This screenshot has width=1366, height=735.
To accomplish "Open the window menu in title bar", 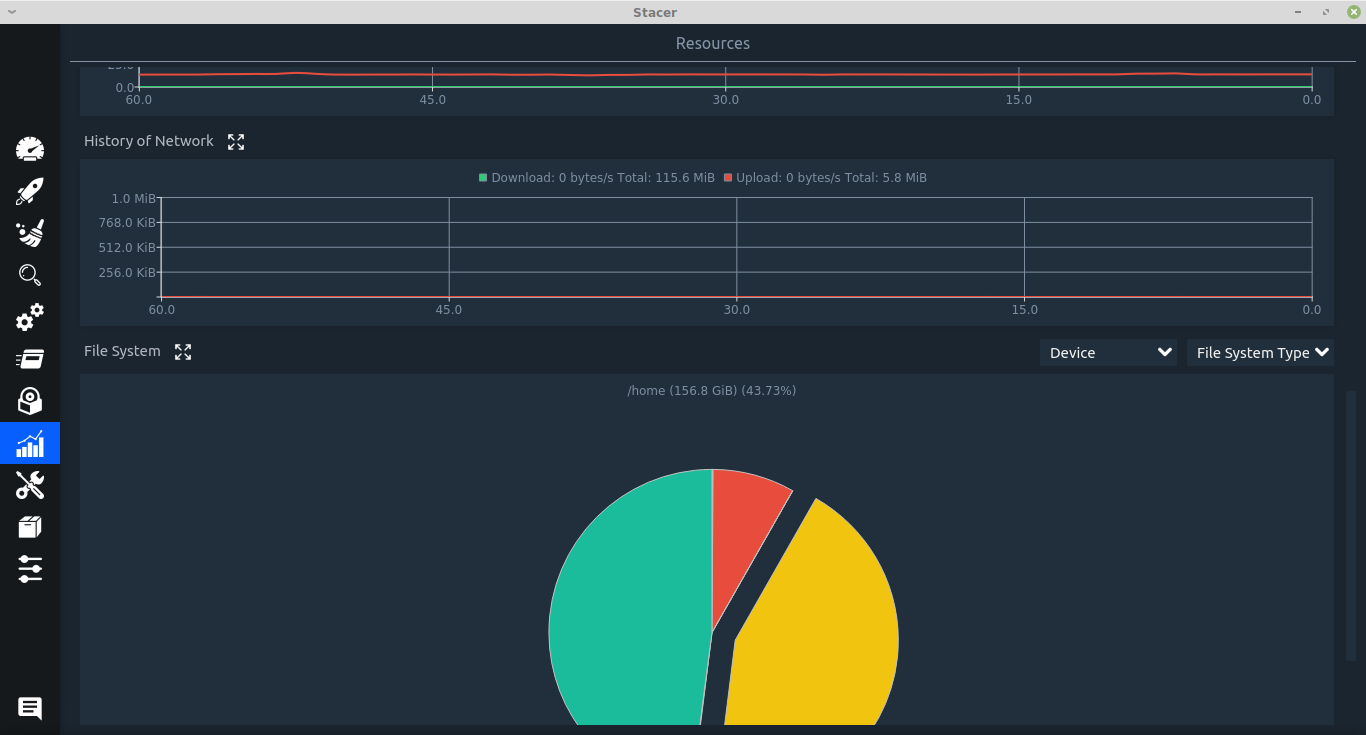I will [x=11, y=12].
